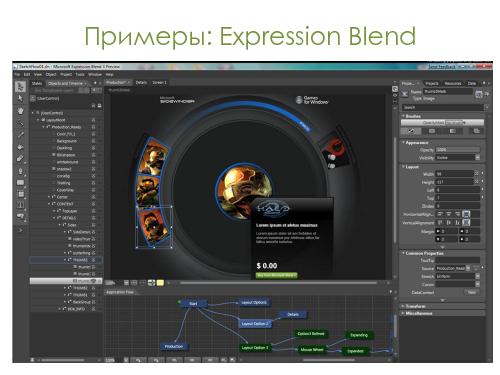The image size is (500, 375).
Task: Select the Pen tool
Action: coord(21,171)
